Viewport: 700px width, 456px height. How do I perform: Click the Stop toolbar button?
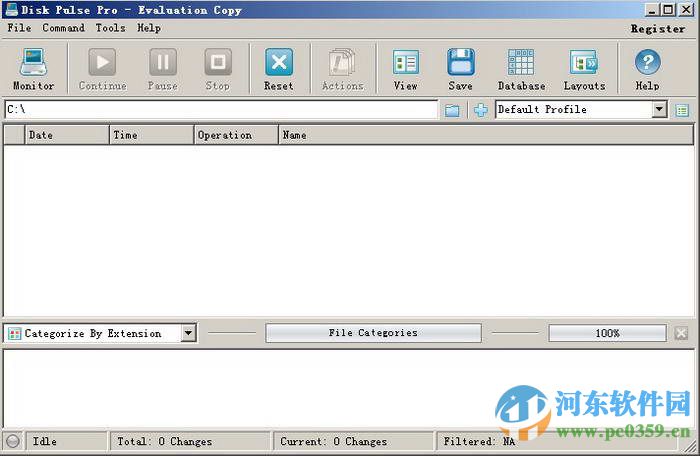pyautogui.click(x=218, y=69)
